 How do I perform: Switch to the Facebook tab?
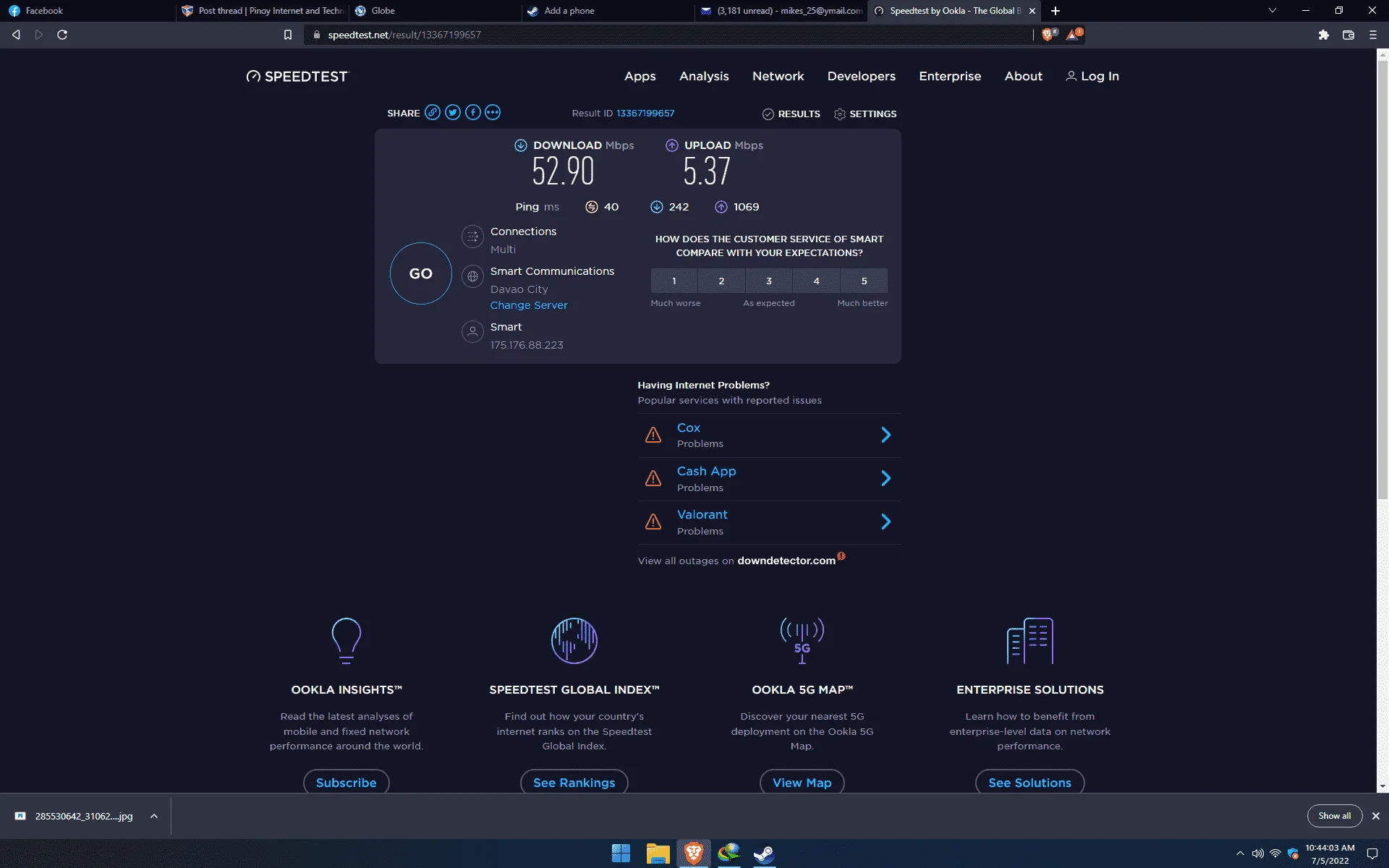pos(87,11)
